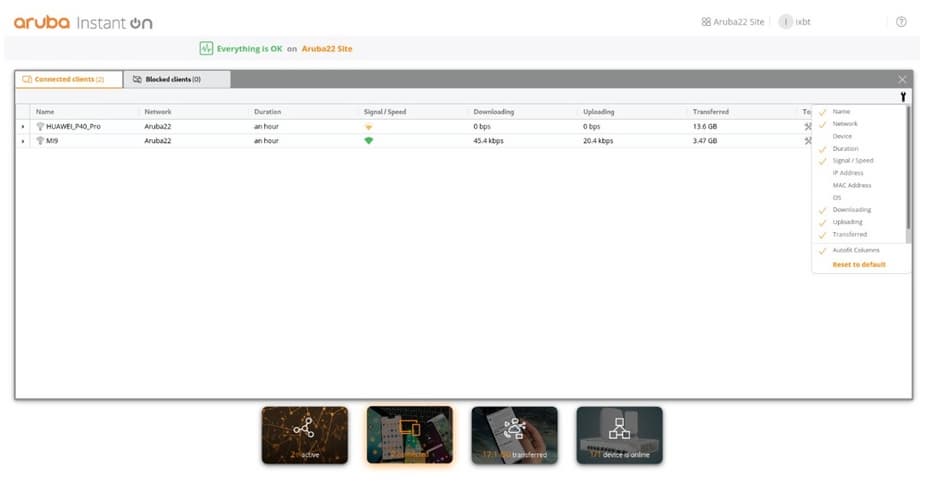Open Aruba22 Site selector in header

[x=733, y=22]
